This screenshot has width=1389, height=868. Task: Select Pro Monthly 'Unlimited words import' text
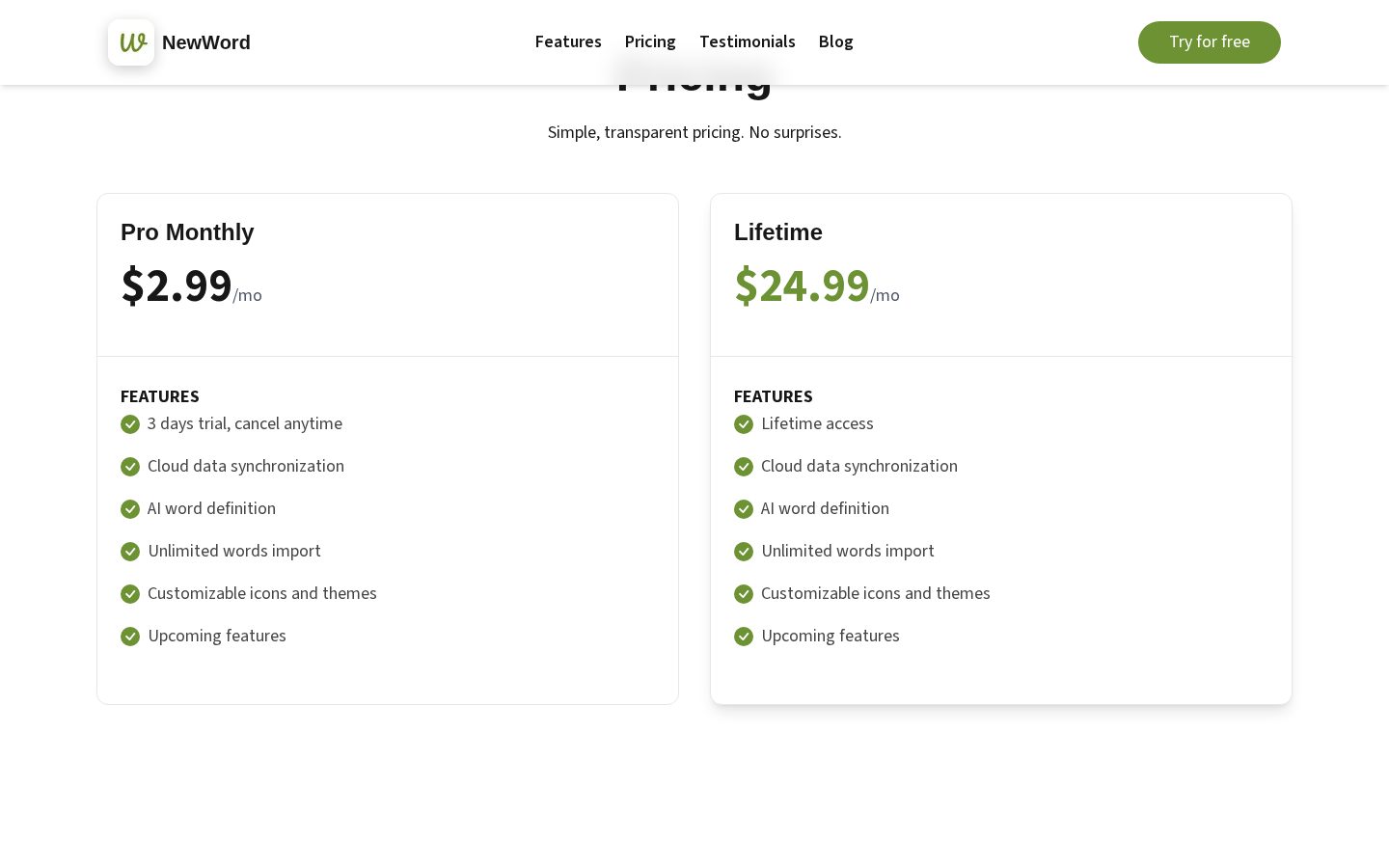[234, 551]
